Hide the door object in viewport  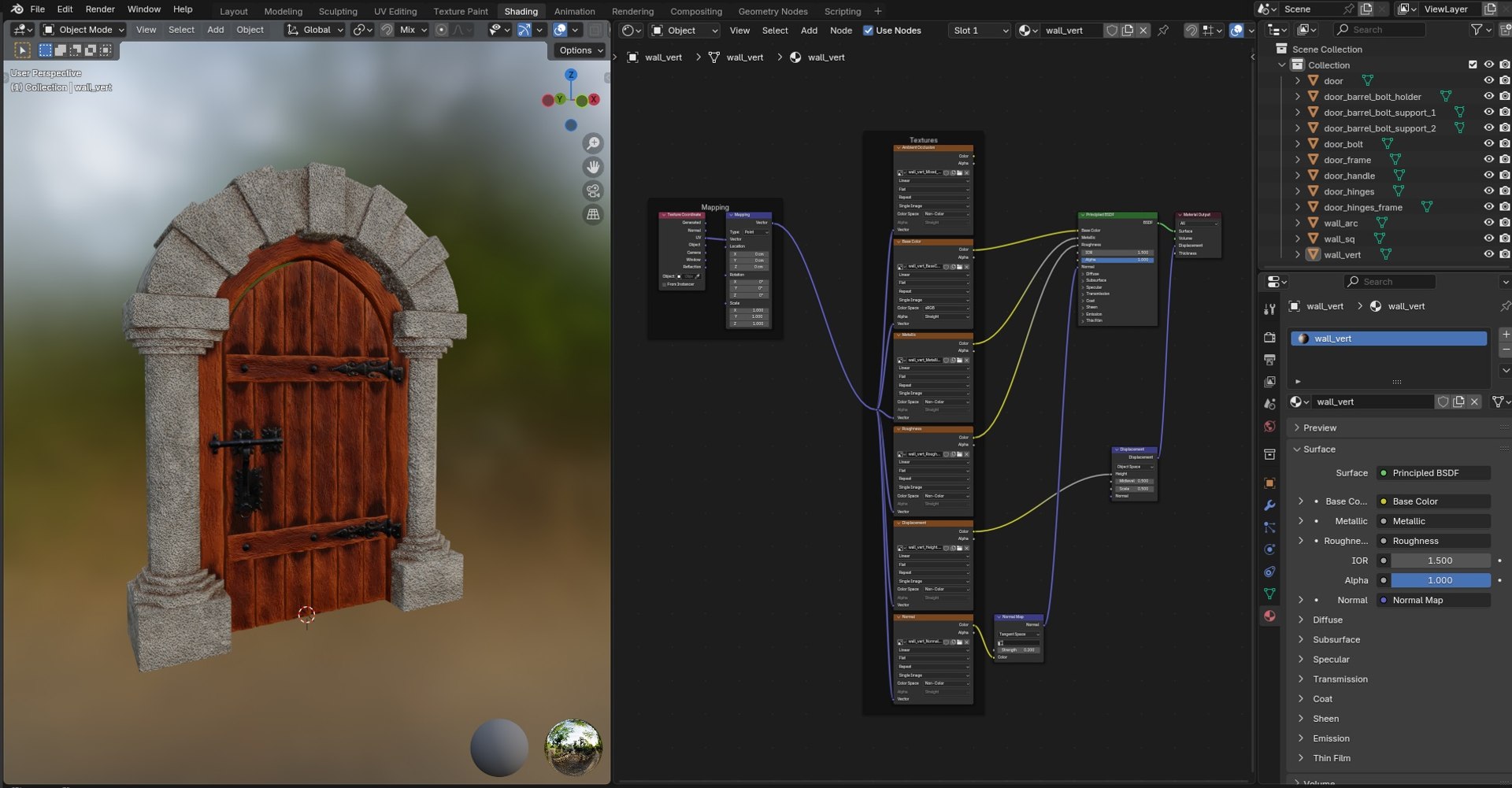pos(1488,80)
